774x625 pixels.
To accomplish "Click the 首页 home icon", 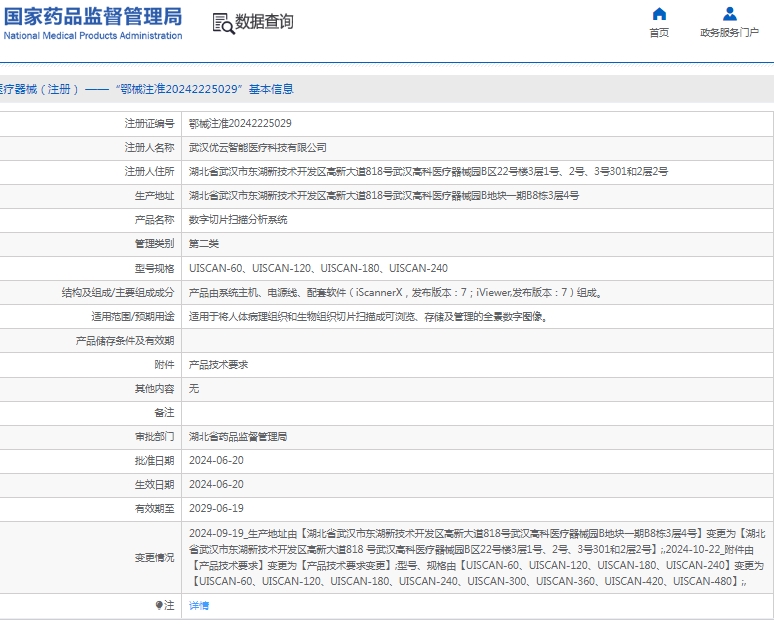I will tap(659, 14).
